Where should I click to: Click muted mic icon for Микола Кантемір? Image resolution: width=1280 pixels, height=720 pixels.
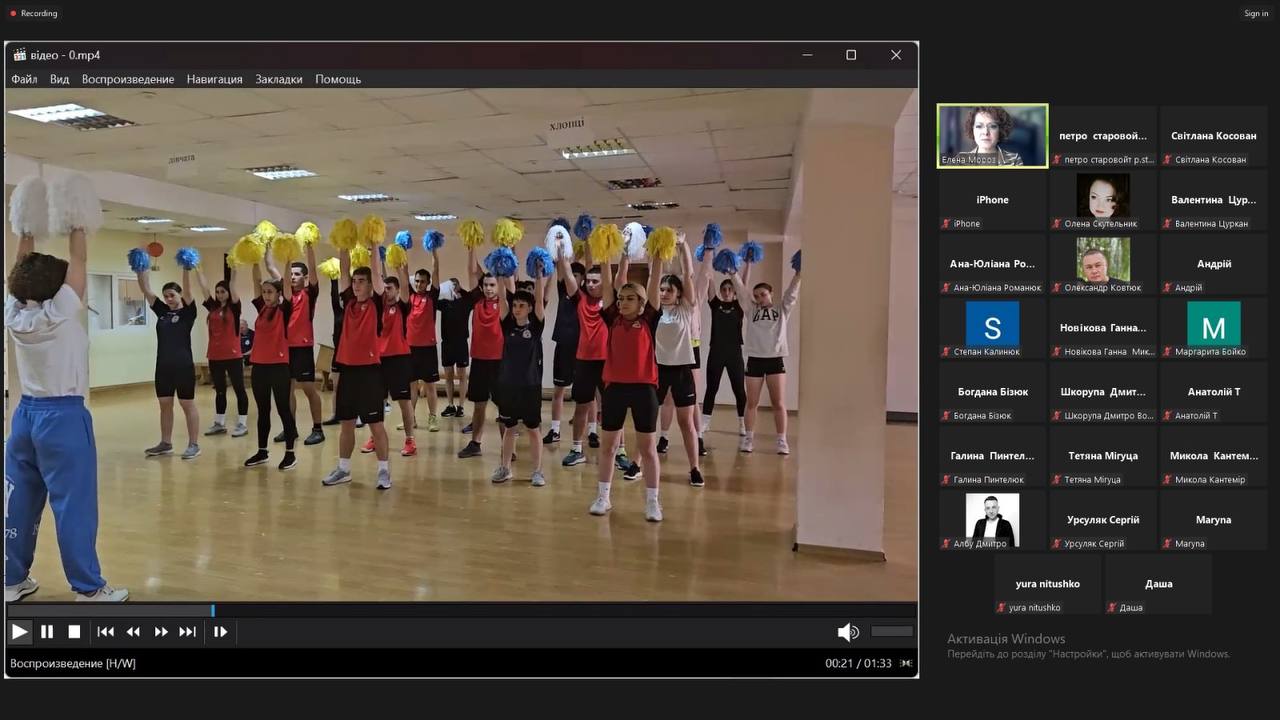click(1168, 480)
